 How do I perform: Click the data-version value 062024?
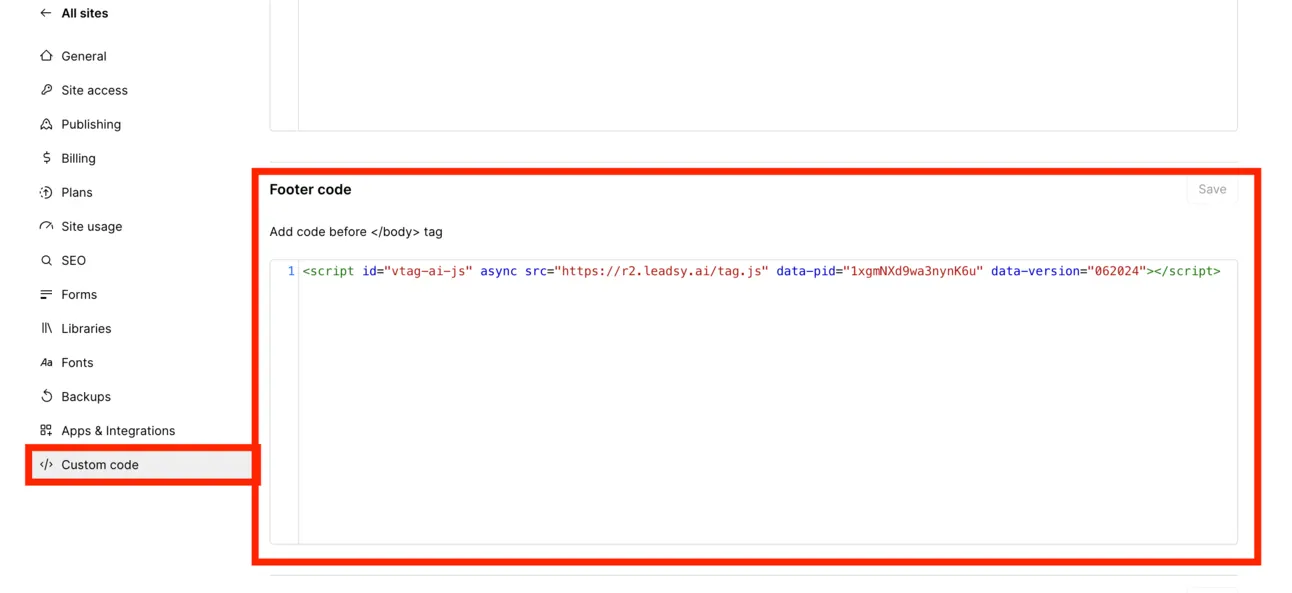click(x=1117, y=271)
